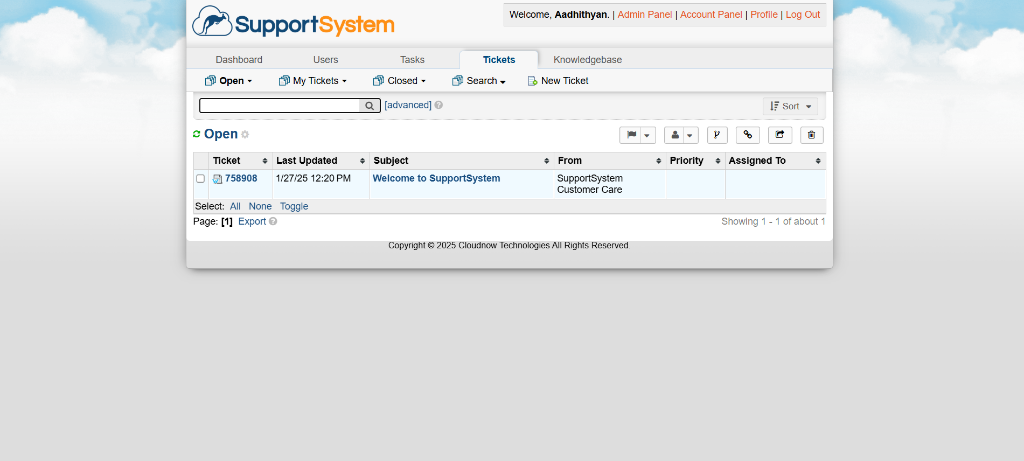Open queue settings gear next to Open
The image size is (1024, 461).
coord(245,135)
